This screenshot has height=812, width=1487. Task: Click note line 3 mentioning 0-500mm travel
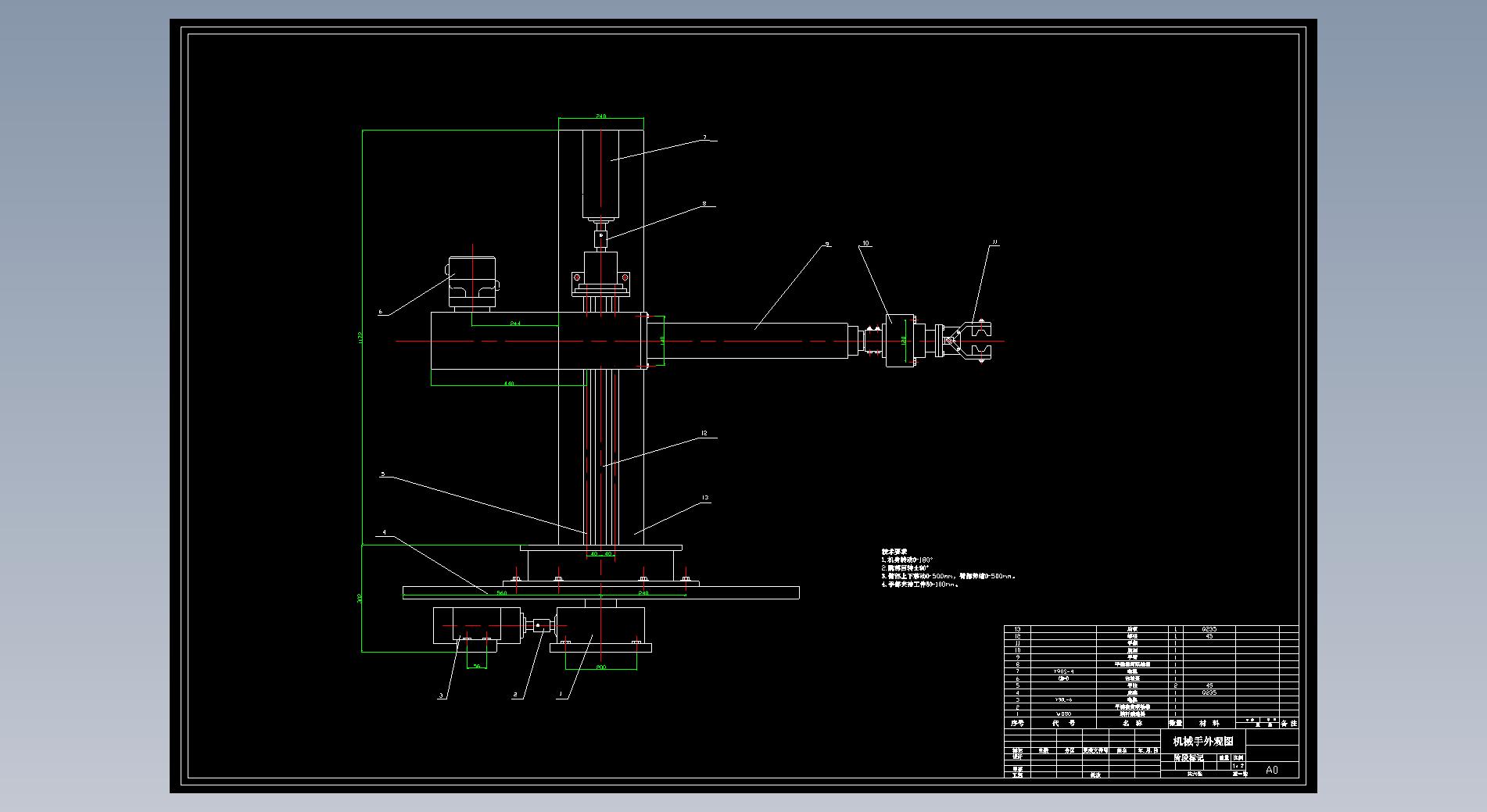(948, 576)
